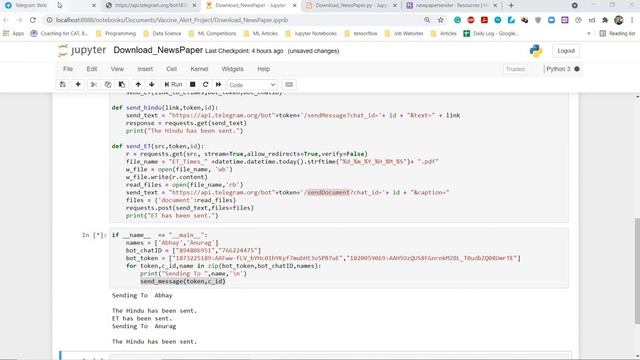The width and height of the screenshot is (640, 360).
Task: Open the Apps bookmarks shortcut
Action: (x=13, y=33)
